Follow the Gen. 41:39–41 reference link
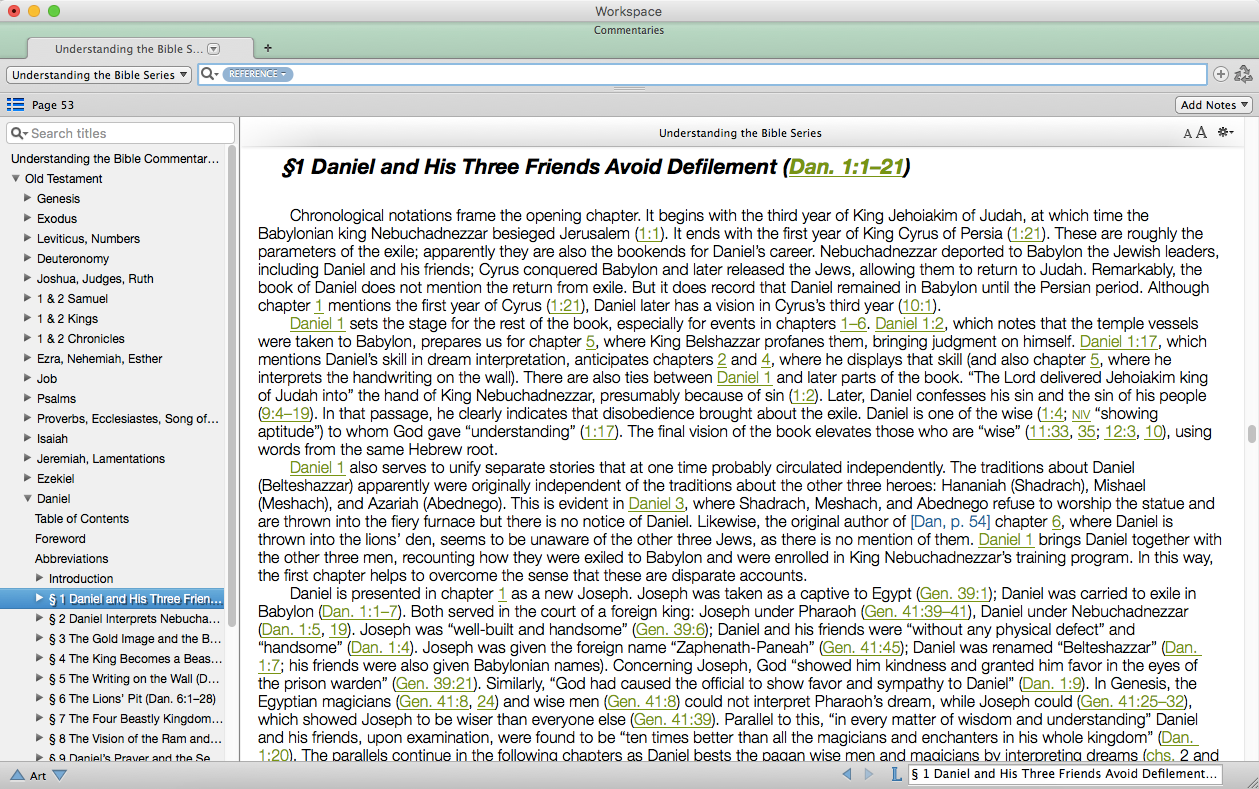 pos(916,612)
